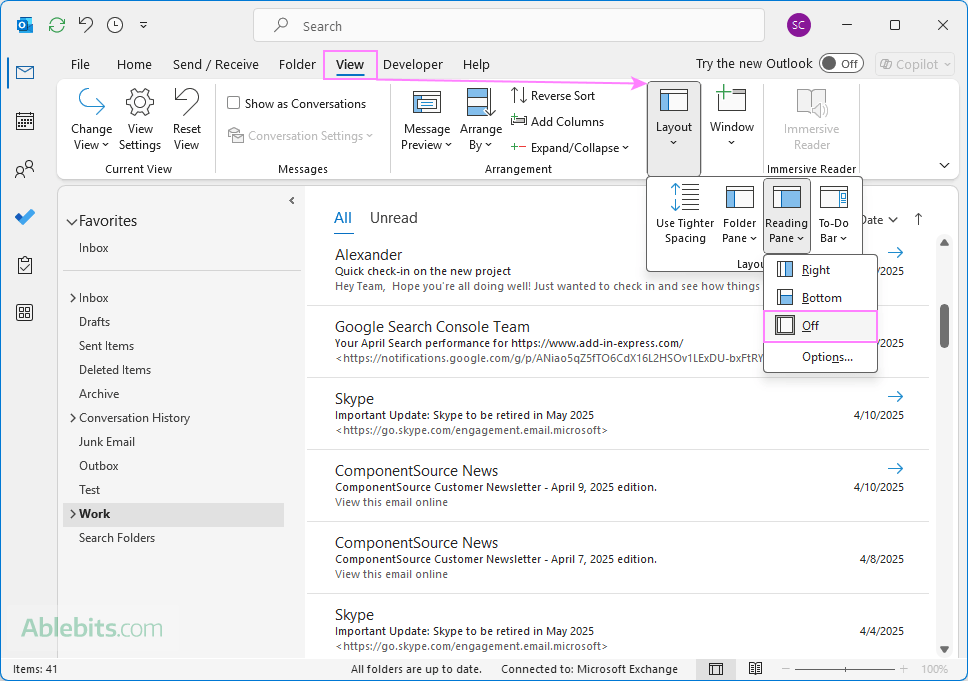Check Show as Conversations box
The width and height of the screenshot is (968, 681).
tap(233, 103)
